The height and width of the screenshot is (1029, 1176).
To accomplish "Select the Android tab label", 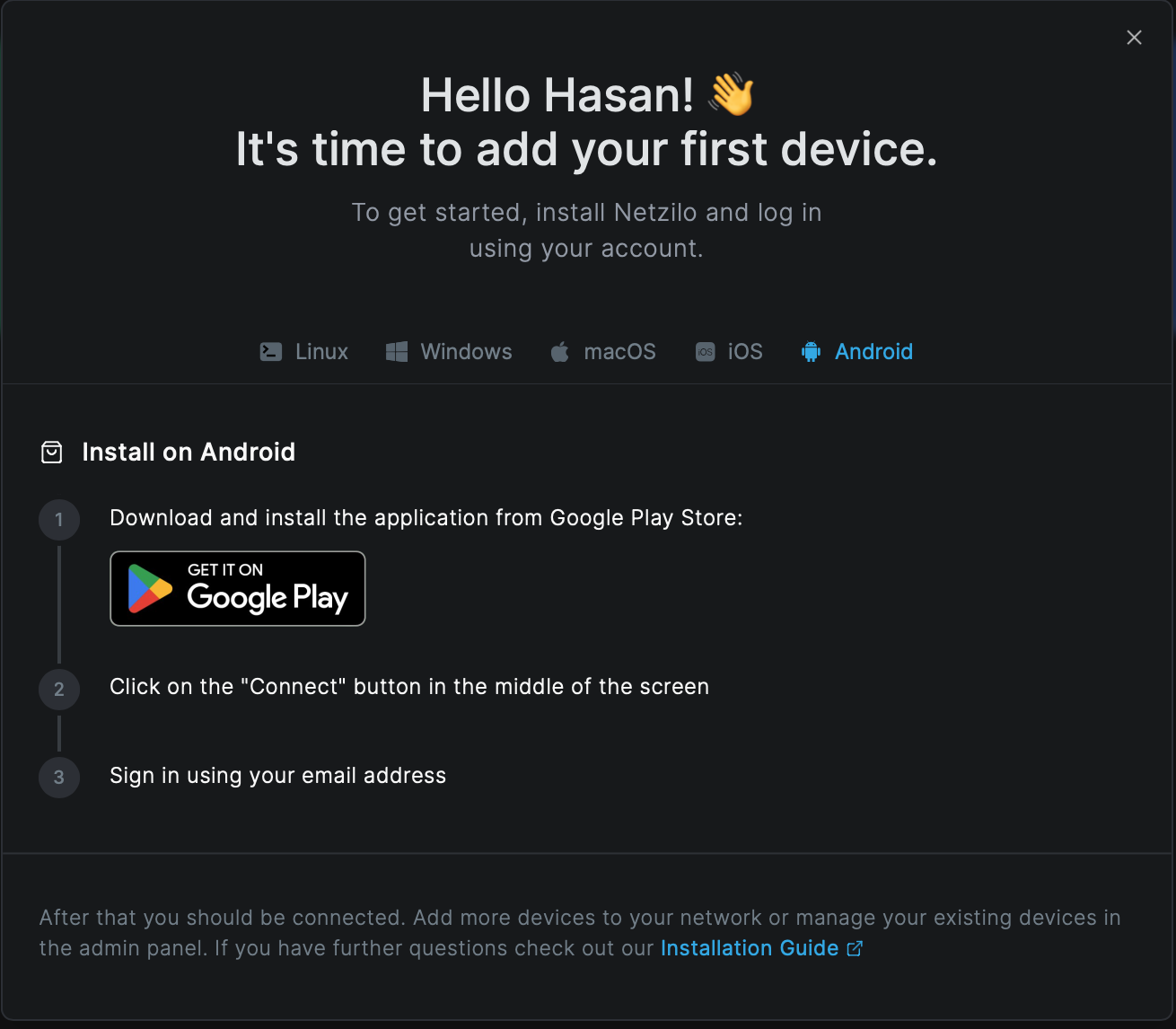I will click(873, 352).
